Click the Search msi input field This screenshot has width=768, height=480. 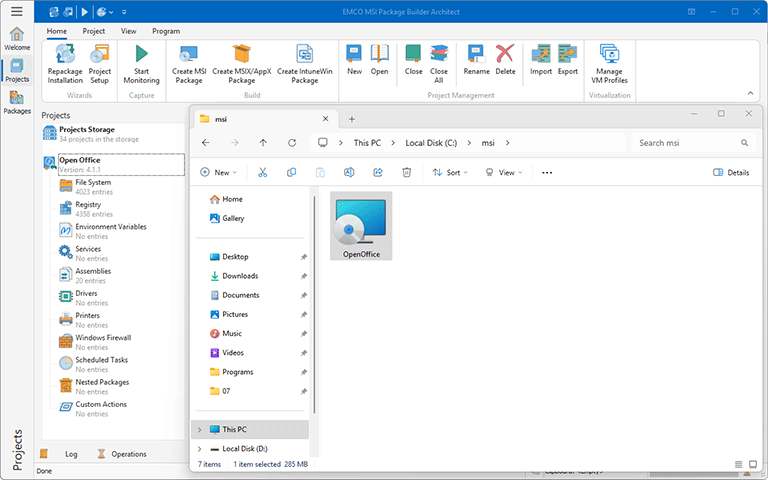point(685,143)
